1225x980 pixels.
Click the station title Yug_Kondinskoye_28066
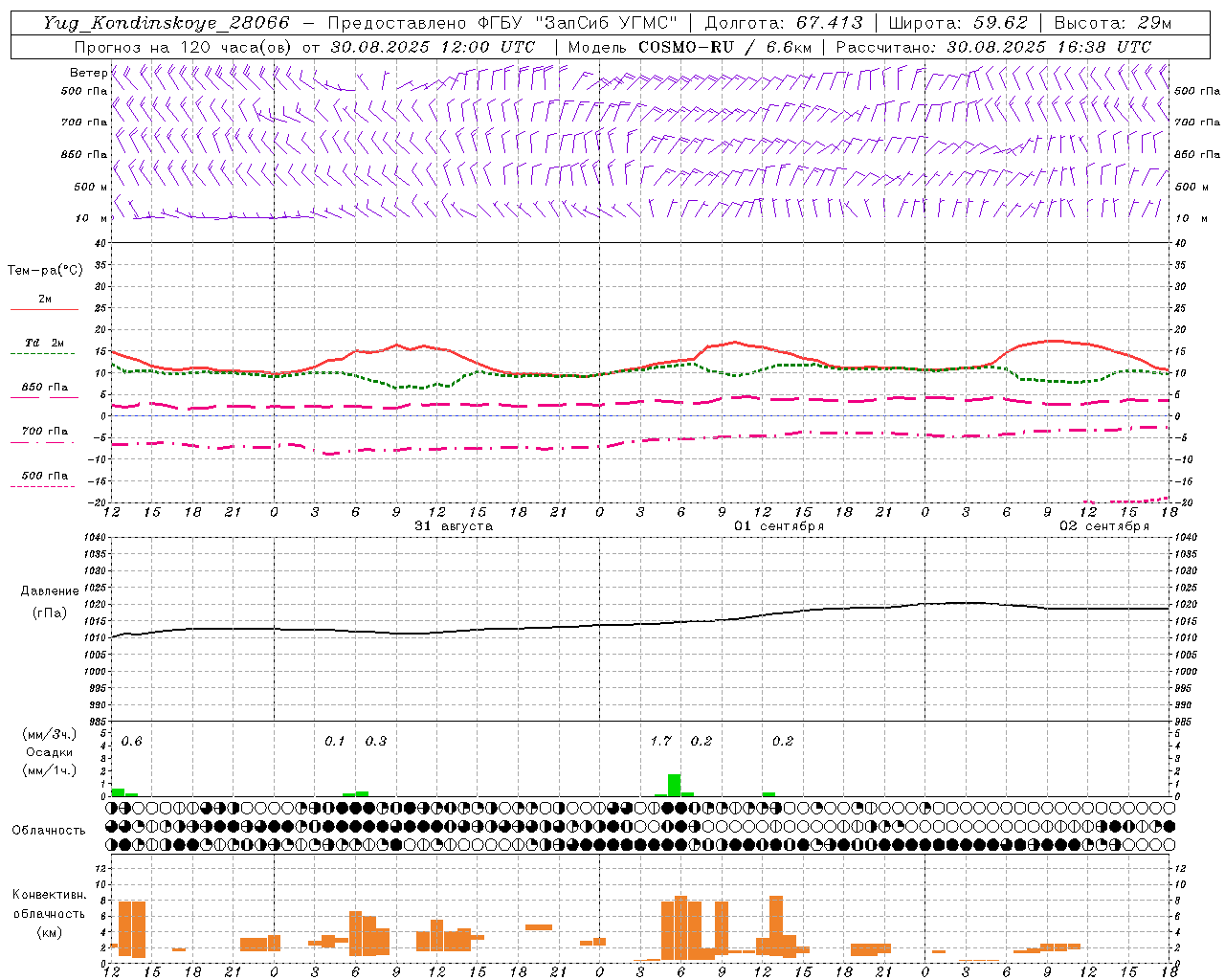coord(166,24)
